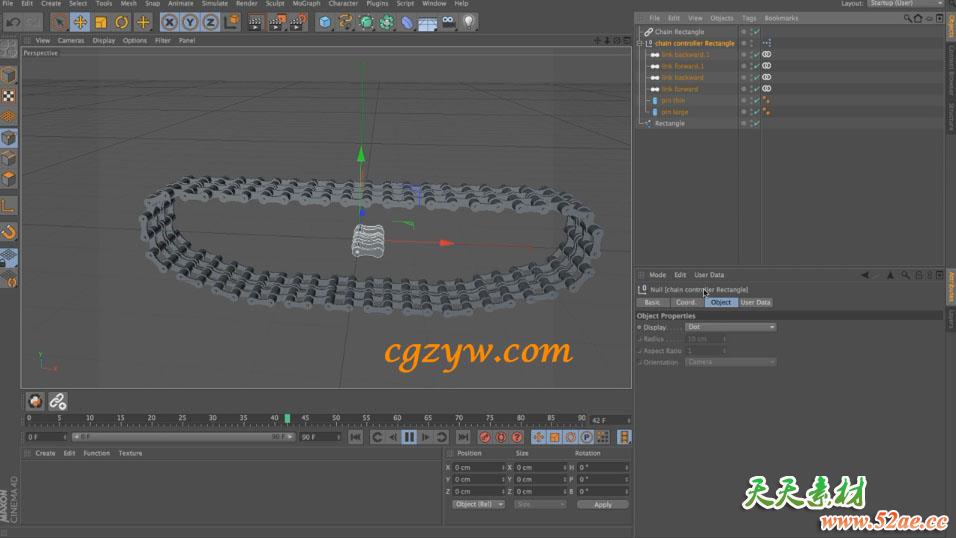The image size is (956, 538).
Task: Click the Undo arrow icon
Action: click(x=13, y=23)
